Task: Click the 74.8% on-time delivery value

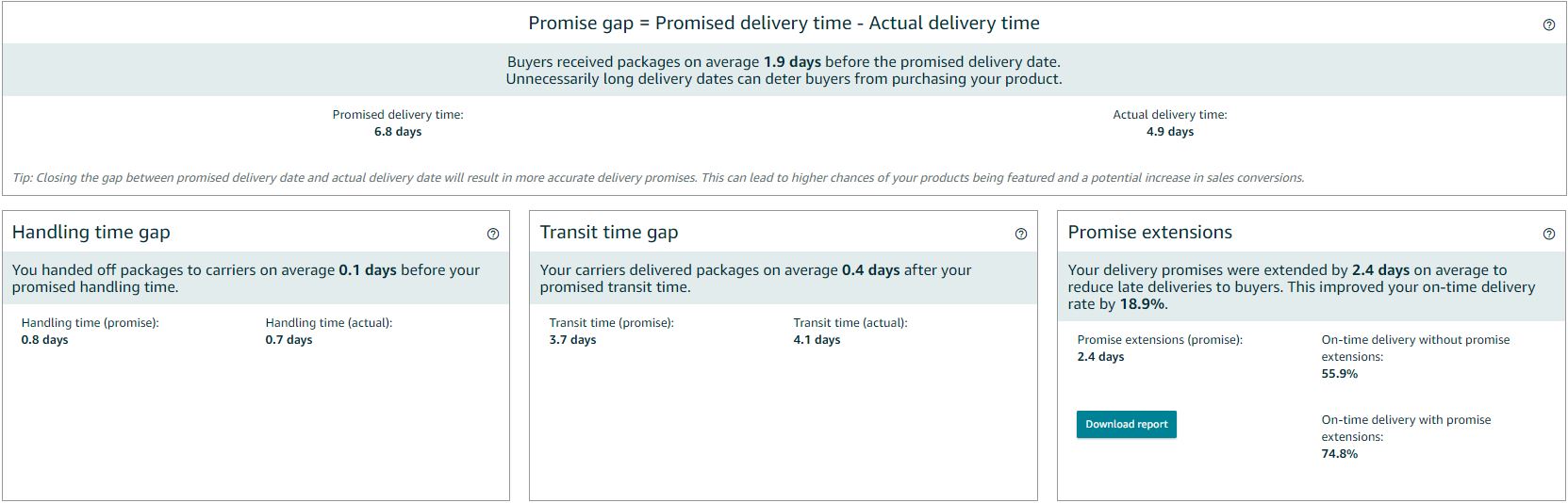Action: [1339, 454]
